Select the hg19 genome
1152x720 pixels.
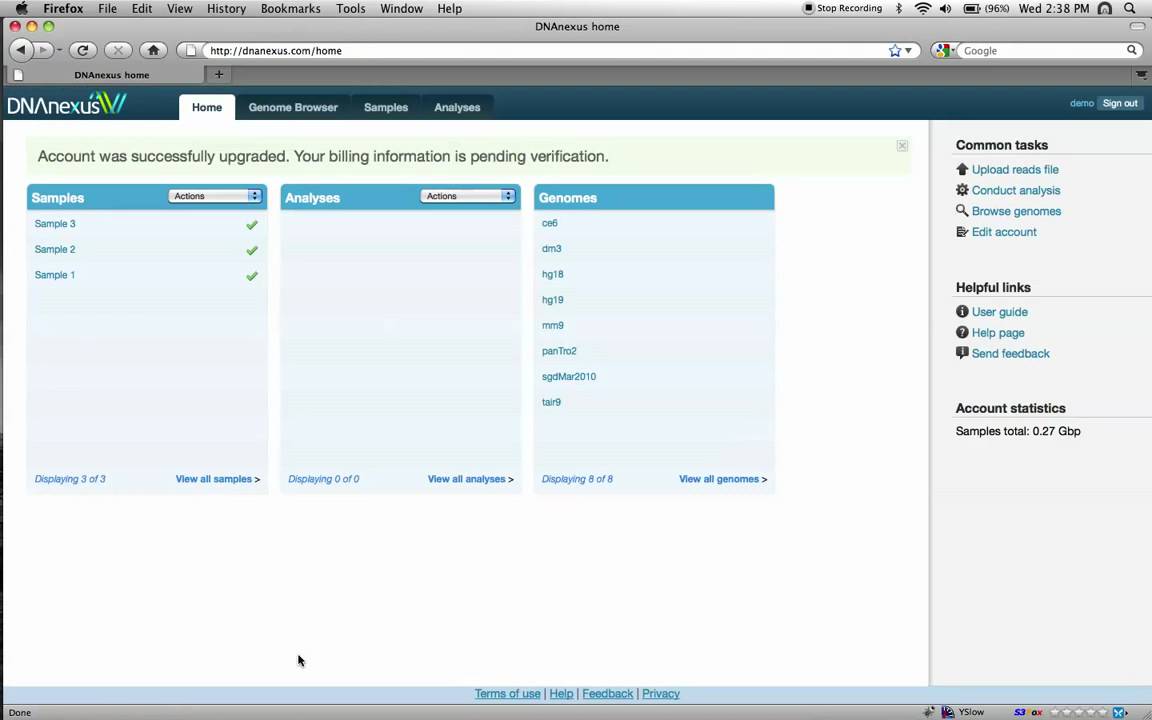(552, 300)
